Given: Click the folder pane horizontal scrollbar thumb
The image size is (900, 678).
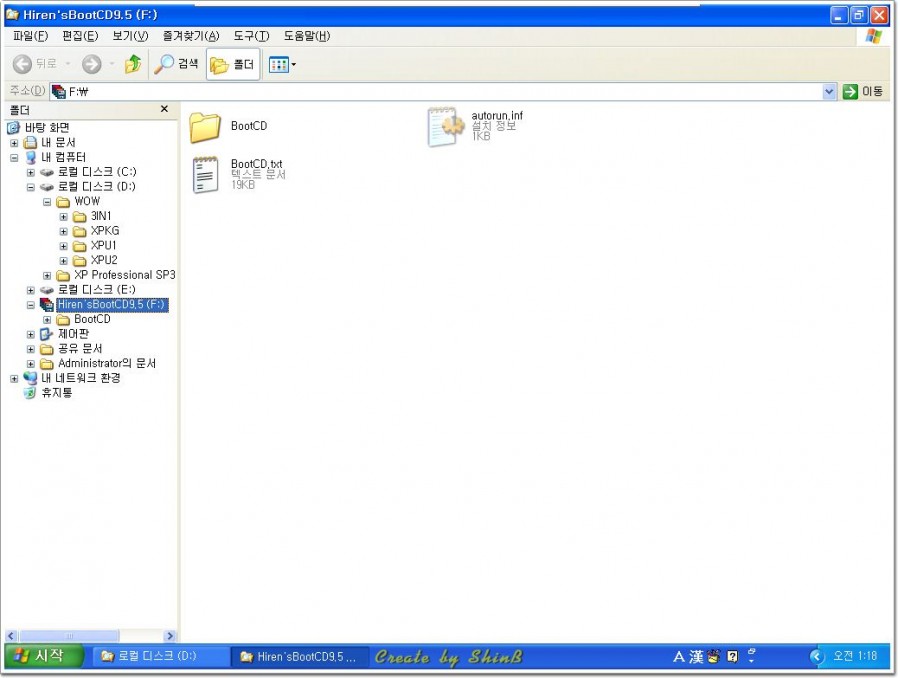Looking at the screenshot, I should pos(69,636).
